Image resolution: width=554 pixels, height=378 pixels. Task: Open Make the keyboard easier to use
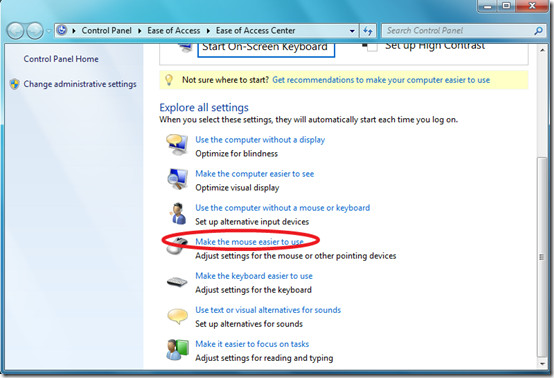point(254,276)
